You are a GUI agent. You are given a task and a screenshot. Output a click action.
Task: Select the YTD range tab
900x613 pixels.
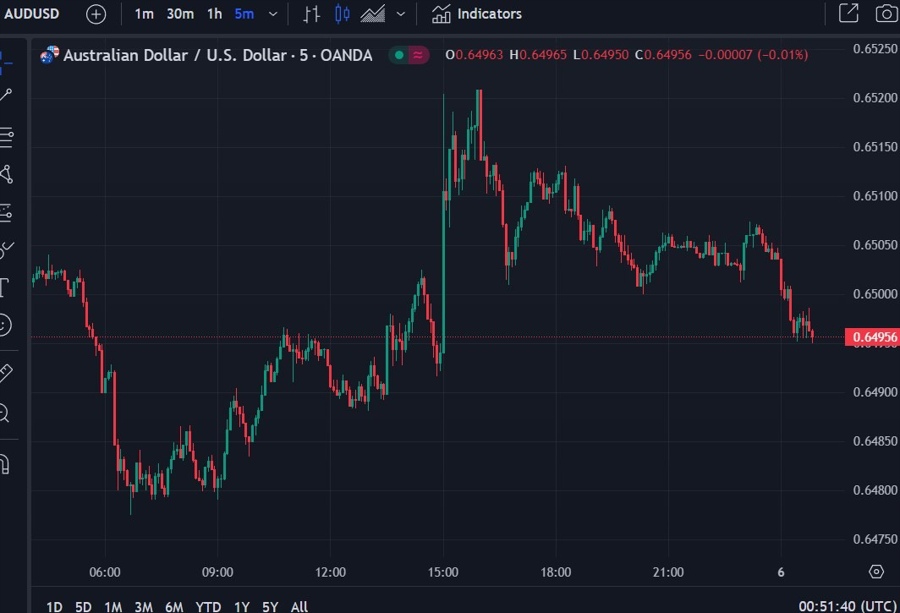(207, 606)
